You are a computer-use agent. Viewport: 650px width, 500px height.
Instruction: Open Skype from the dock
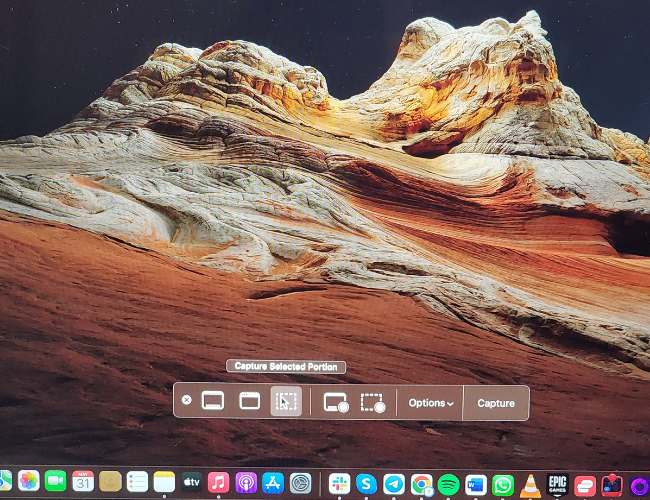pos(366,484)
